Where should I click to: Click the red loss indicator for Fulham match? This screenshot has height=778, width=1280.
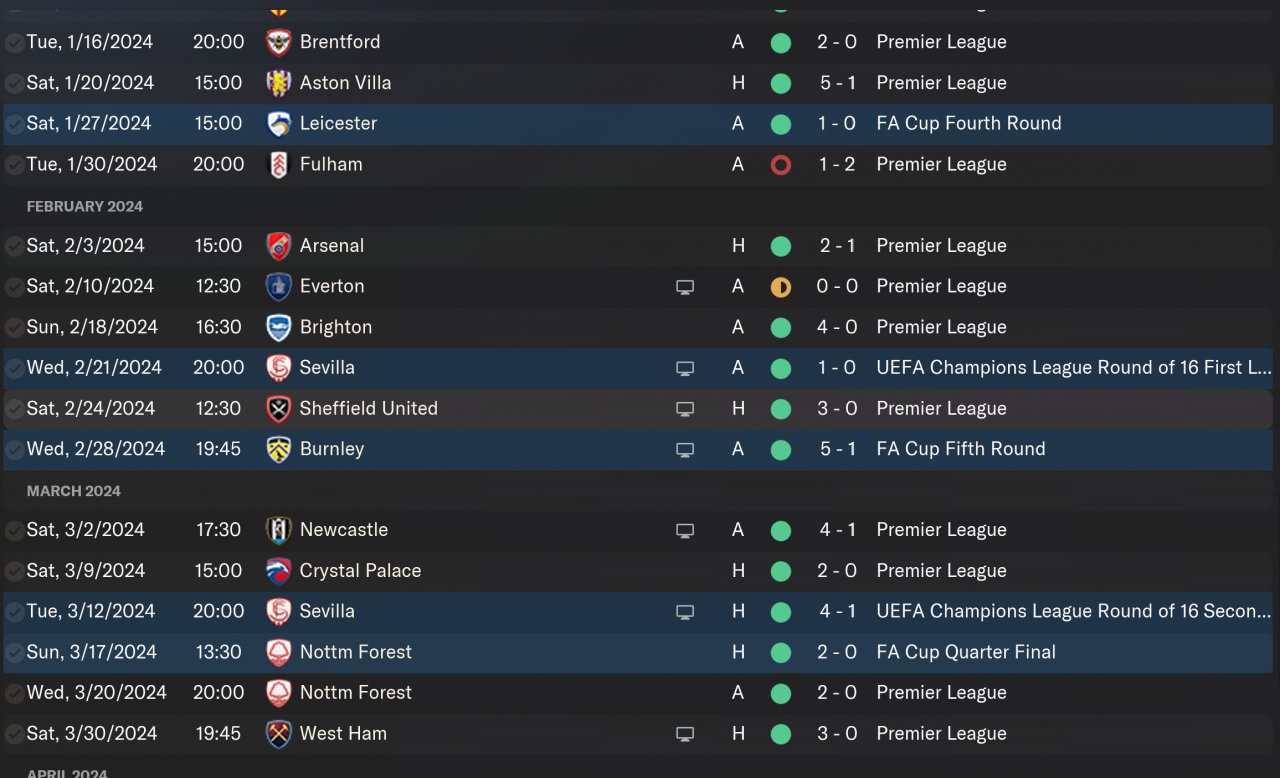coord(781,165)
